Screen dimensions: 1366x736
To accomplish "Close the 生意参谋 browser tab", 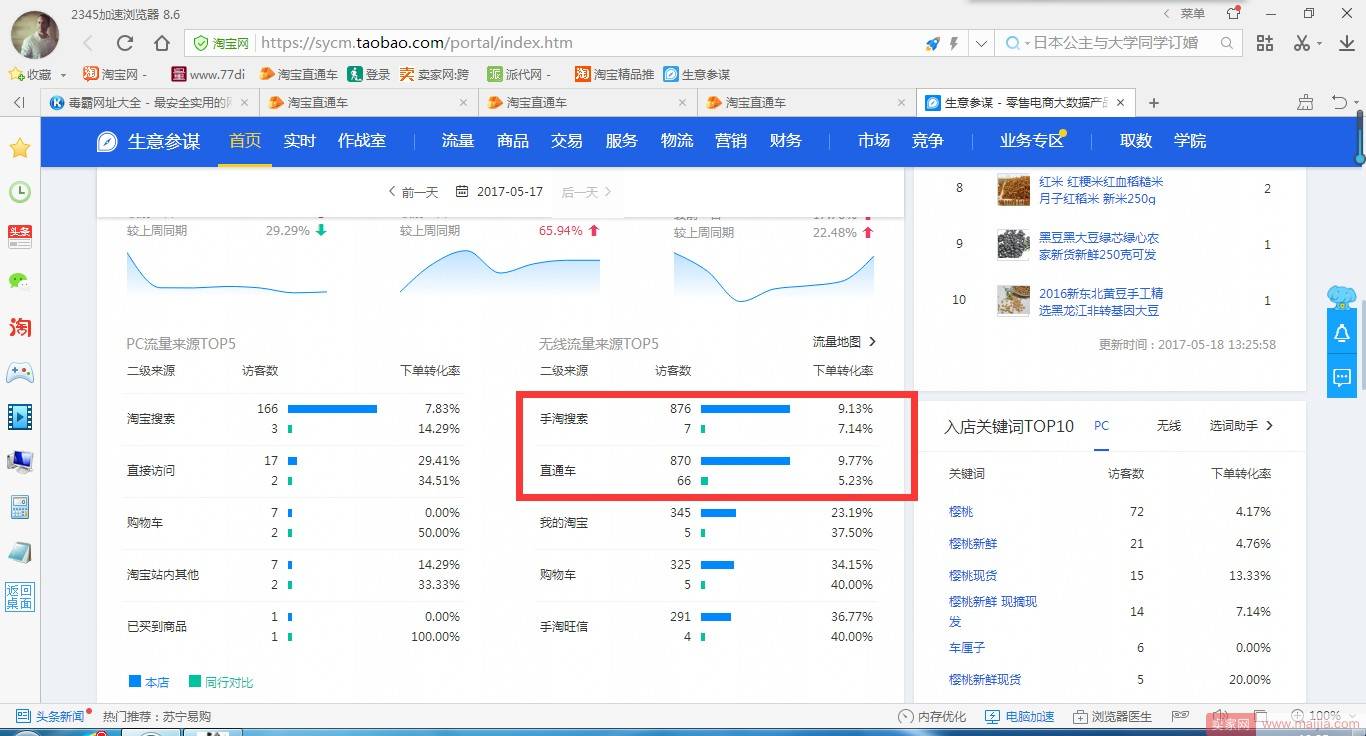I will tap(1121, 103).
